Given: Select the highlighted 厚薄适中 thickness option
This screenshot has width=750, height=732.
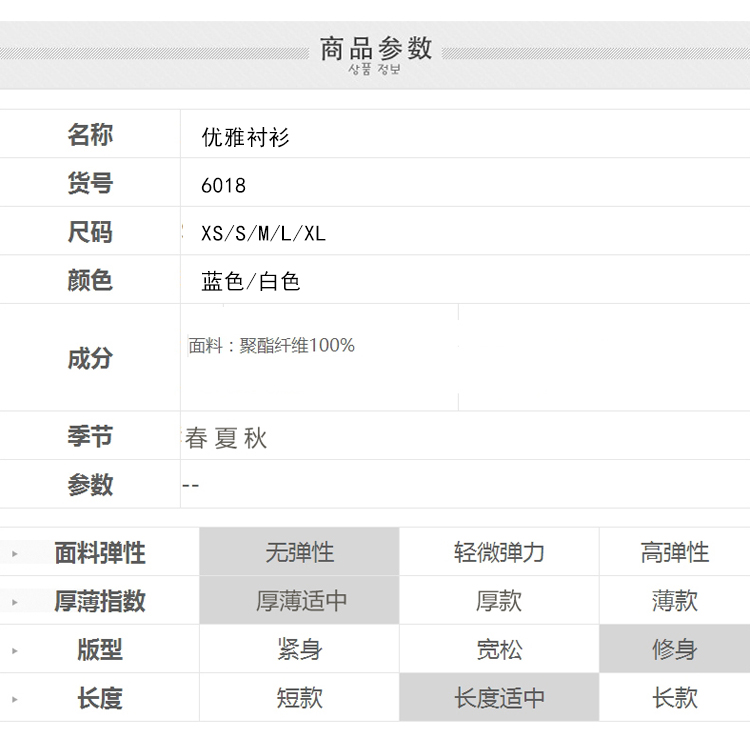Looking at the screenshot, I should pos(299,601).
